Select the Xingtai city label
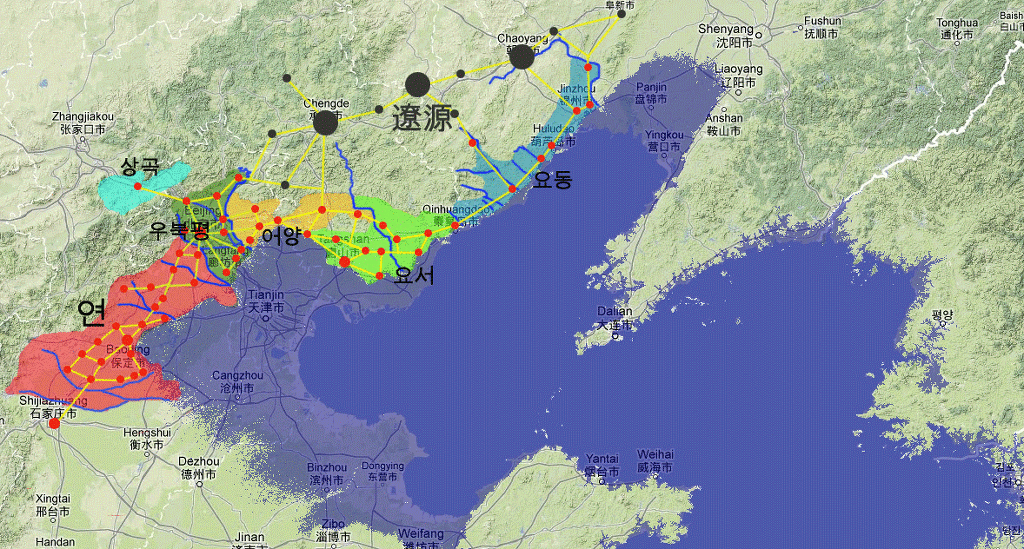This screenshot has height=549, width=1024. click(54, 505)
